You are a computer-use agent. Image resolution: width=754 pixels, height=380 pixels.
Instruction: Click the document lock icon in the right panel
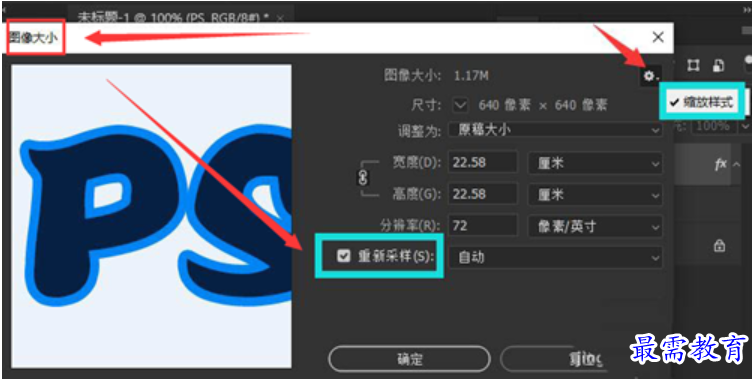point(718,66)
